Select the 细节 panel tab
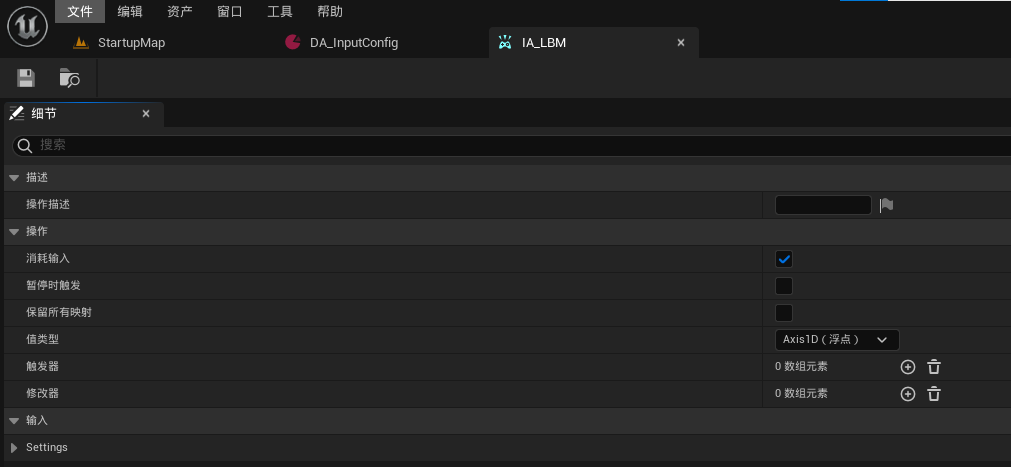1011x467 pixels. tap(84, 114)
